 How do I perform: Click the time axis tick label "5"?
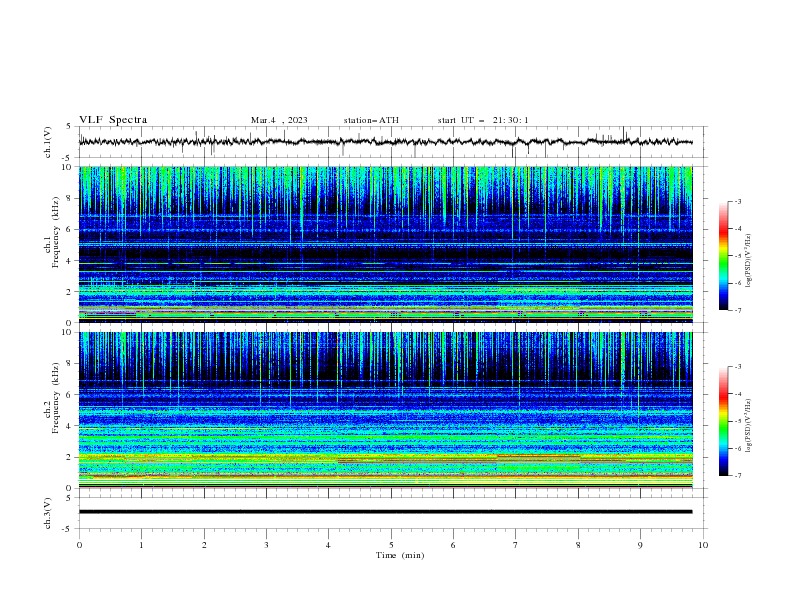point(391,545)
